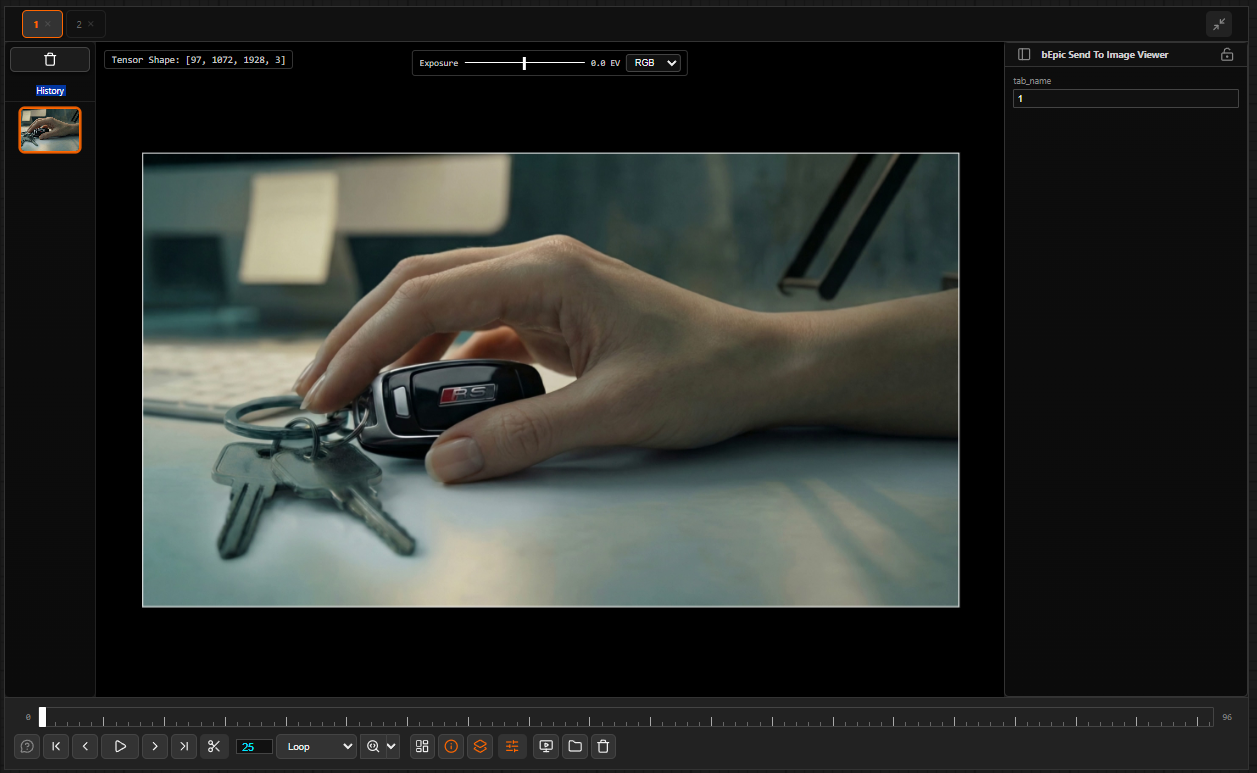Click the grid view icon
Image resolution: width=1257 pixels, height=773 pixels.
pos(422,746)
